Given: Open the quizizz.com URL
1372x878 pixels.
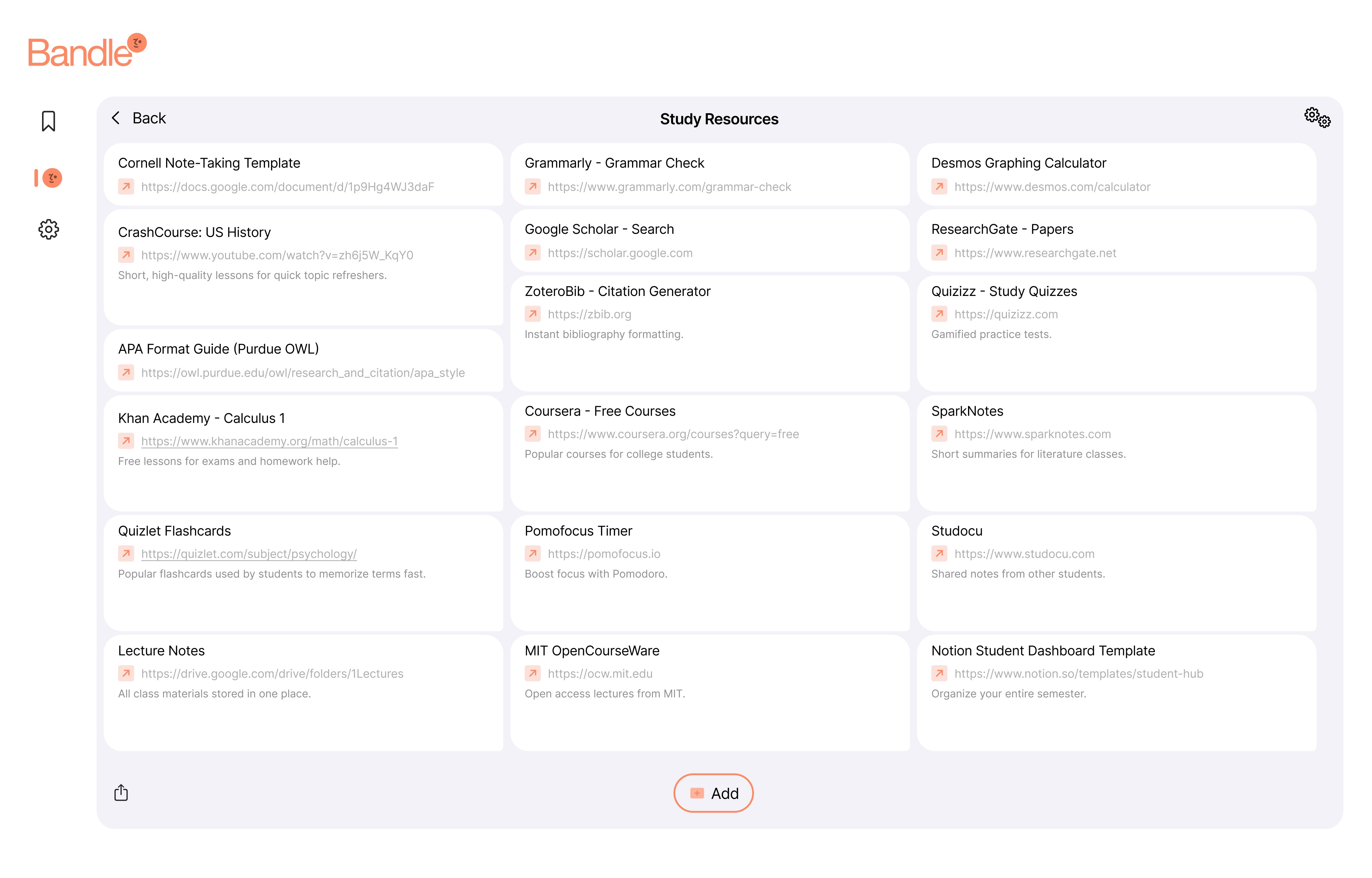Looking at the screenshot, I should tap(1006, 315).
